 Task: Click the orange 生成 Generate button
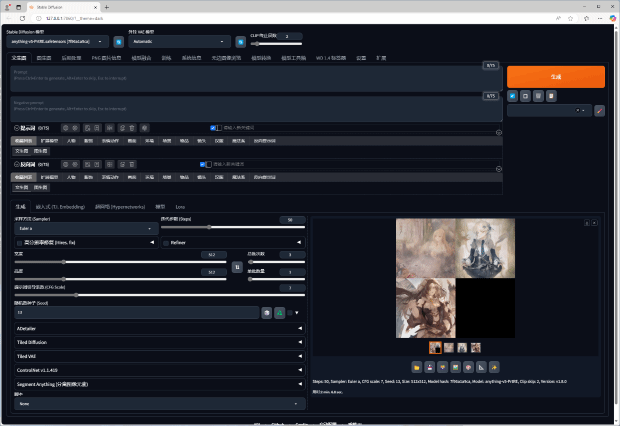[x=556, y=77]
